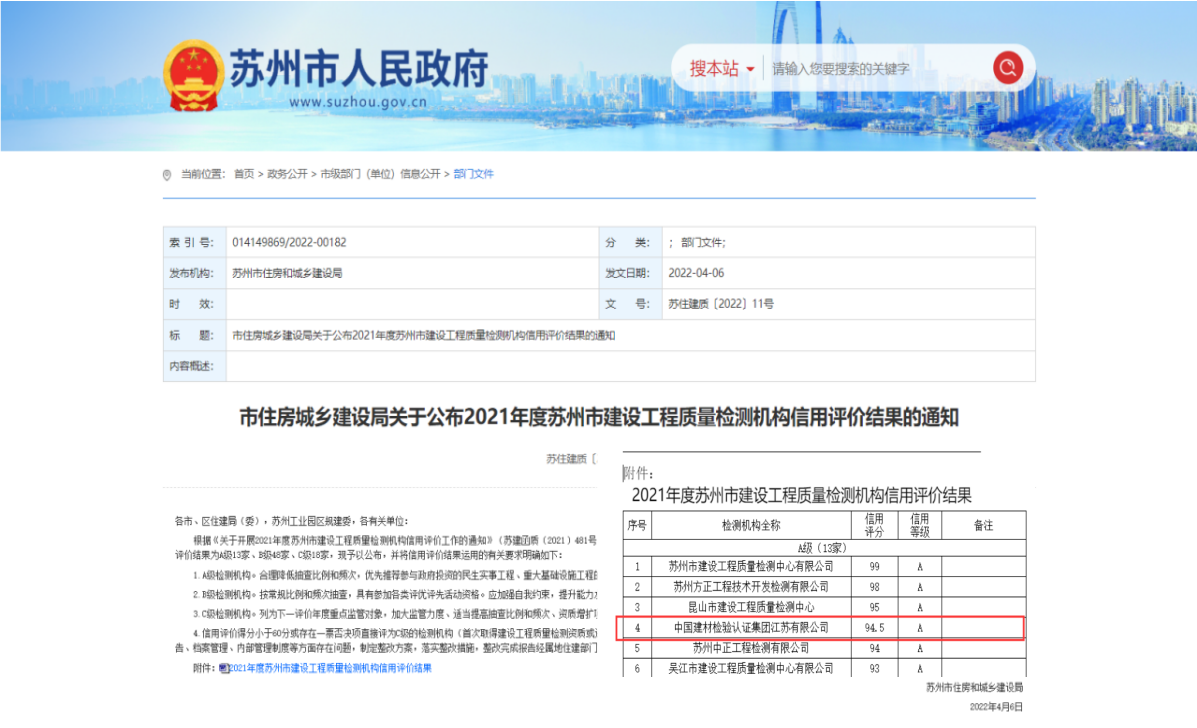Click the publish date 2022-04-06
This screenshot has width=1197, height=728.
click(x=695, y=273)
